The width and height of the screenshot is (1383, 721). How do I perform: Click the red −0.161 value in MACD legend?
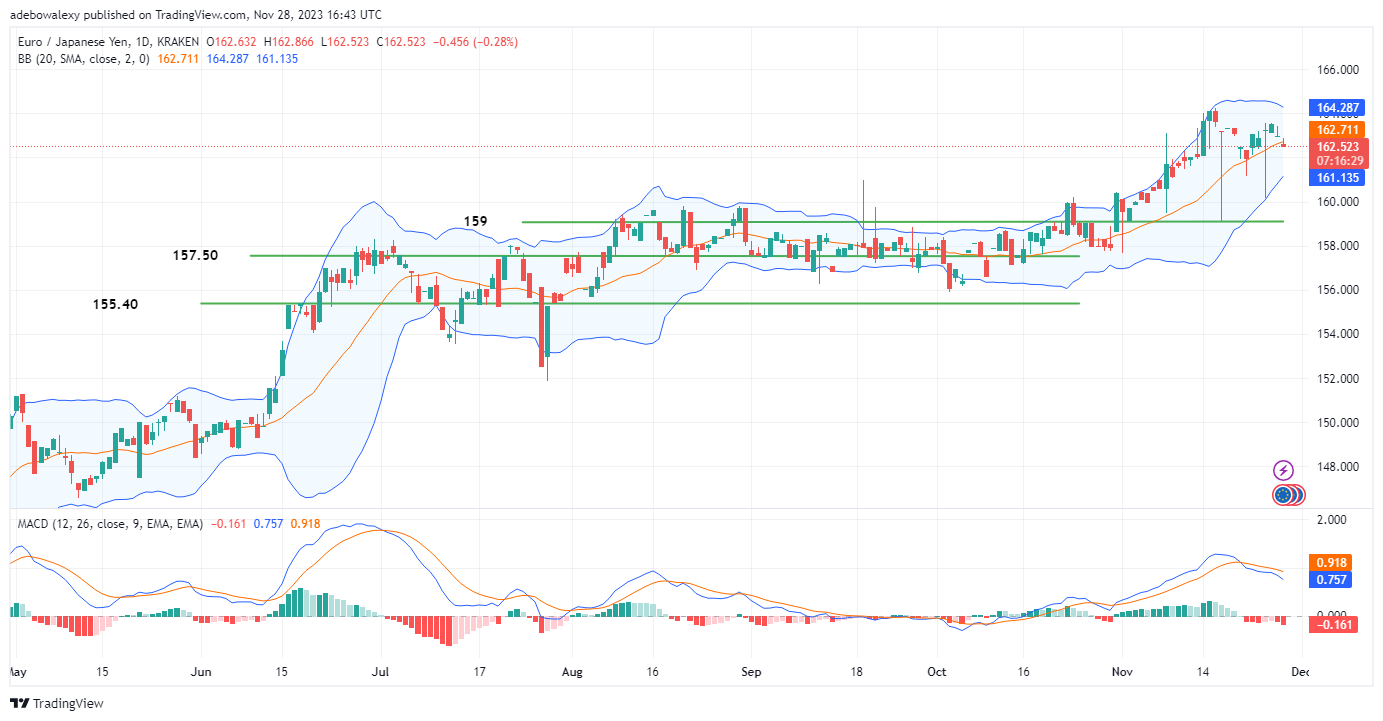click(x=227, y=524)
